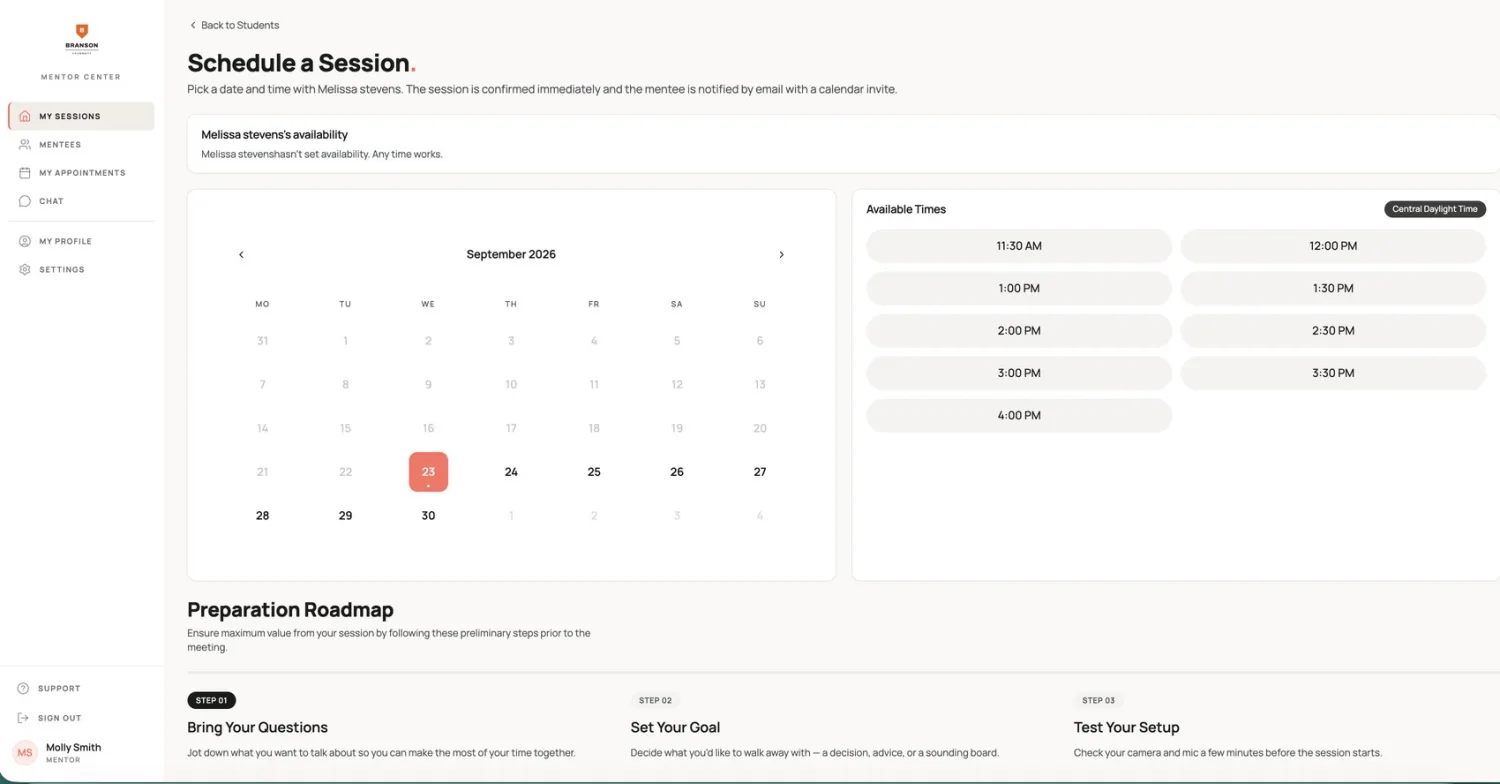Pick the 2:00 PM time slot

click(x=1019, y=331)
